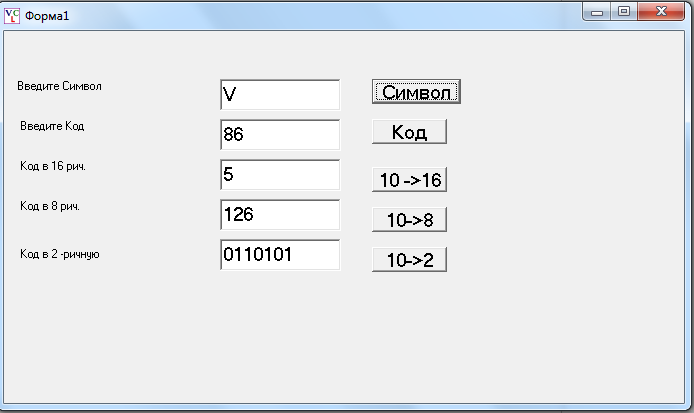Click the Код в 2 -ричную label

pos(60,254)
